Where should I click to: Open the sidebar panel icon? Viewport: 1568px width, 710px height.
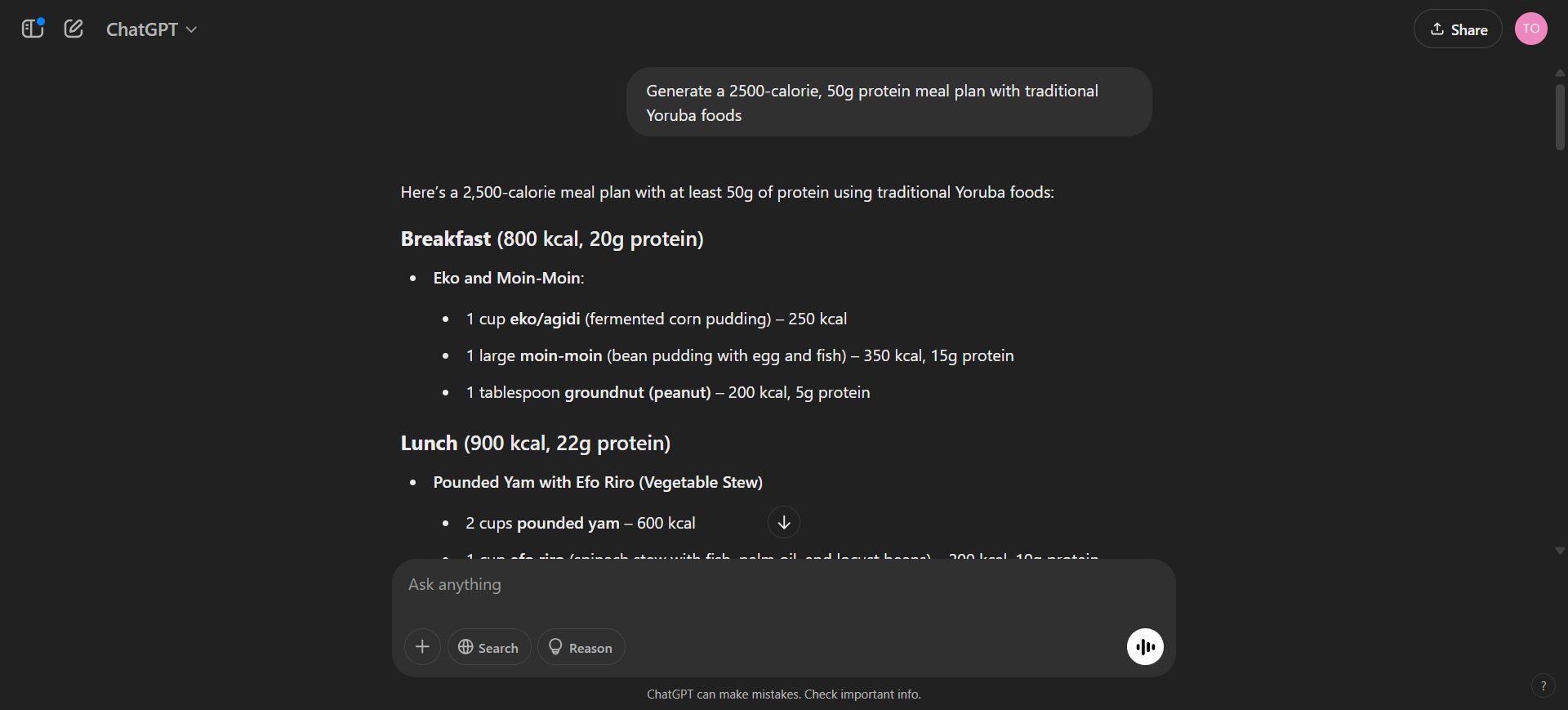click(x=32, y=29)
